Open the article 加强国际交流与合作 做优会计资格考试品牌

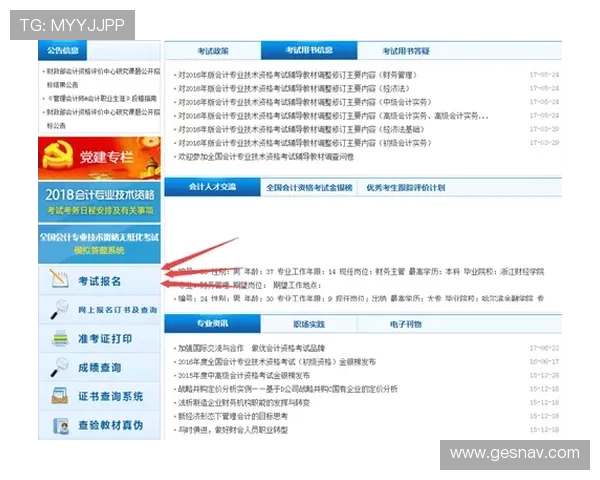(251, 348)
